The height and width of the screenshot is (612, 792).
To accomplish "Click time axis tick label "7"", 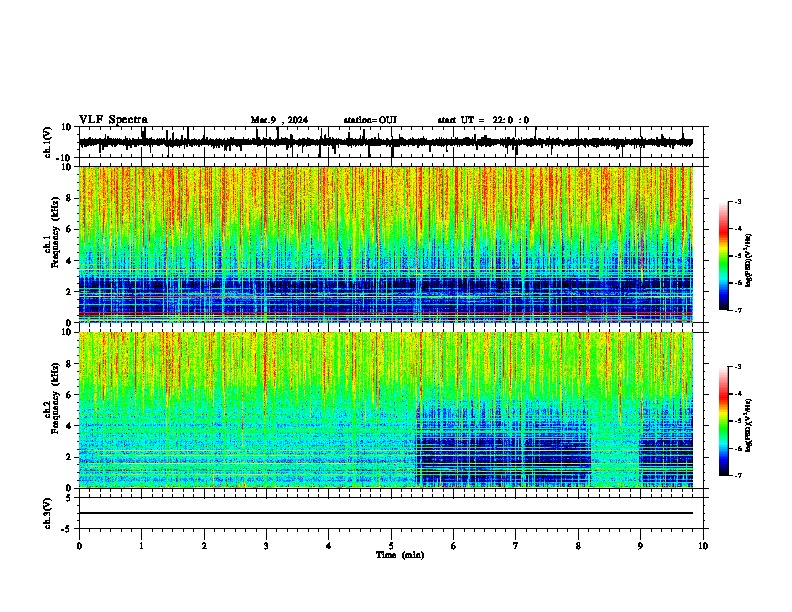I will (x=516, y=546).
